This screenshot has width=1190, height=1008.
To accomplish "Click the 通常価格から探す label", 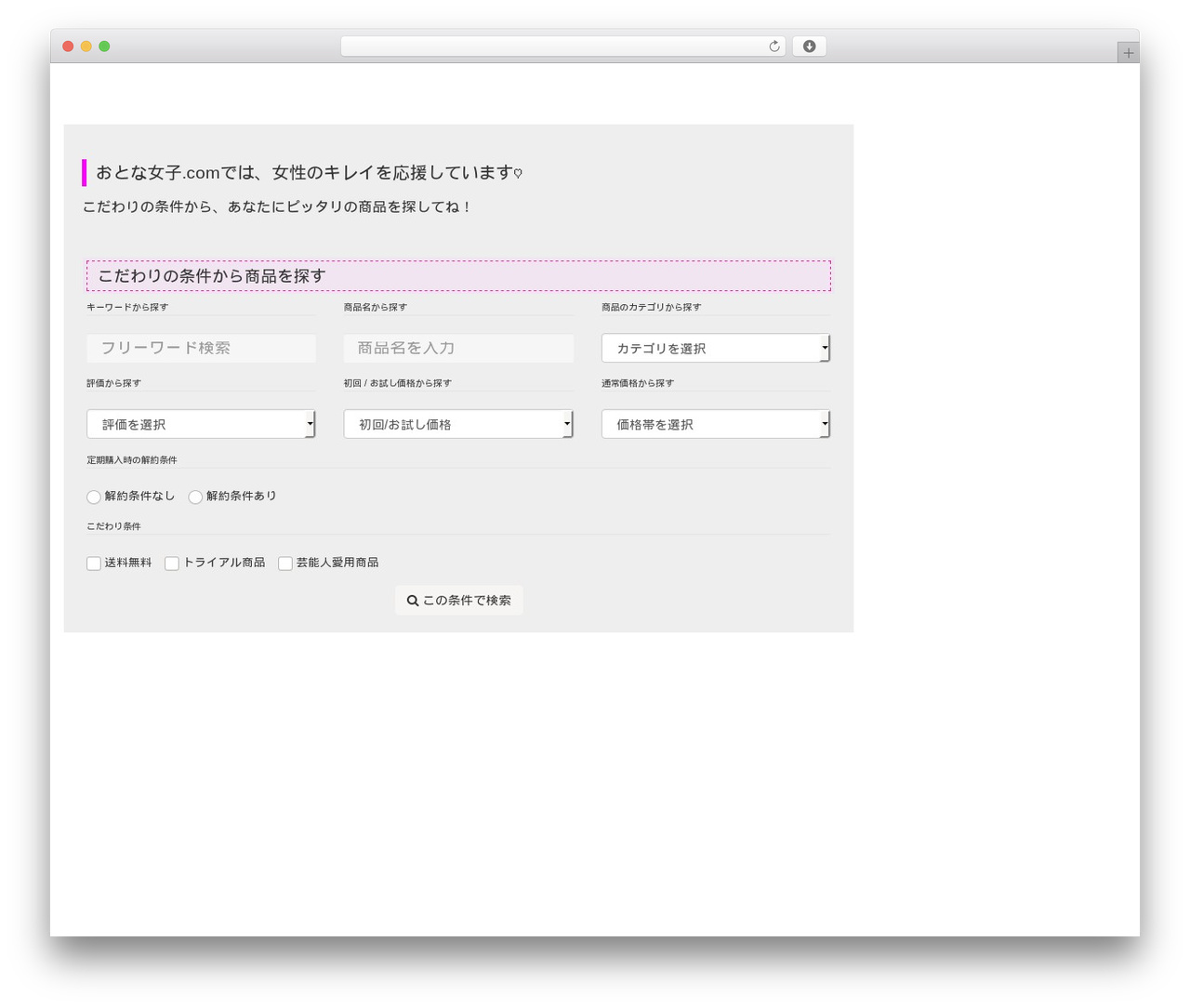I will coord(638,383).
